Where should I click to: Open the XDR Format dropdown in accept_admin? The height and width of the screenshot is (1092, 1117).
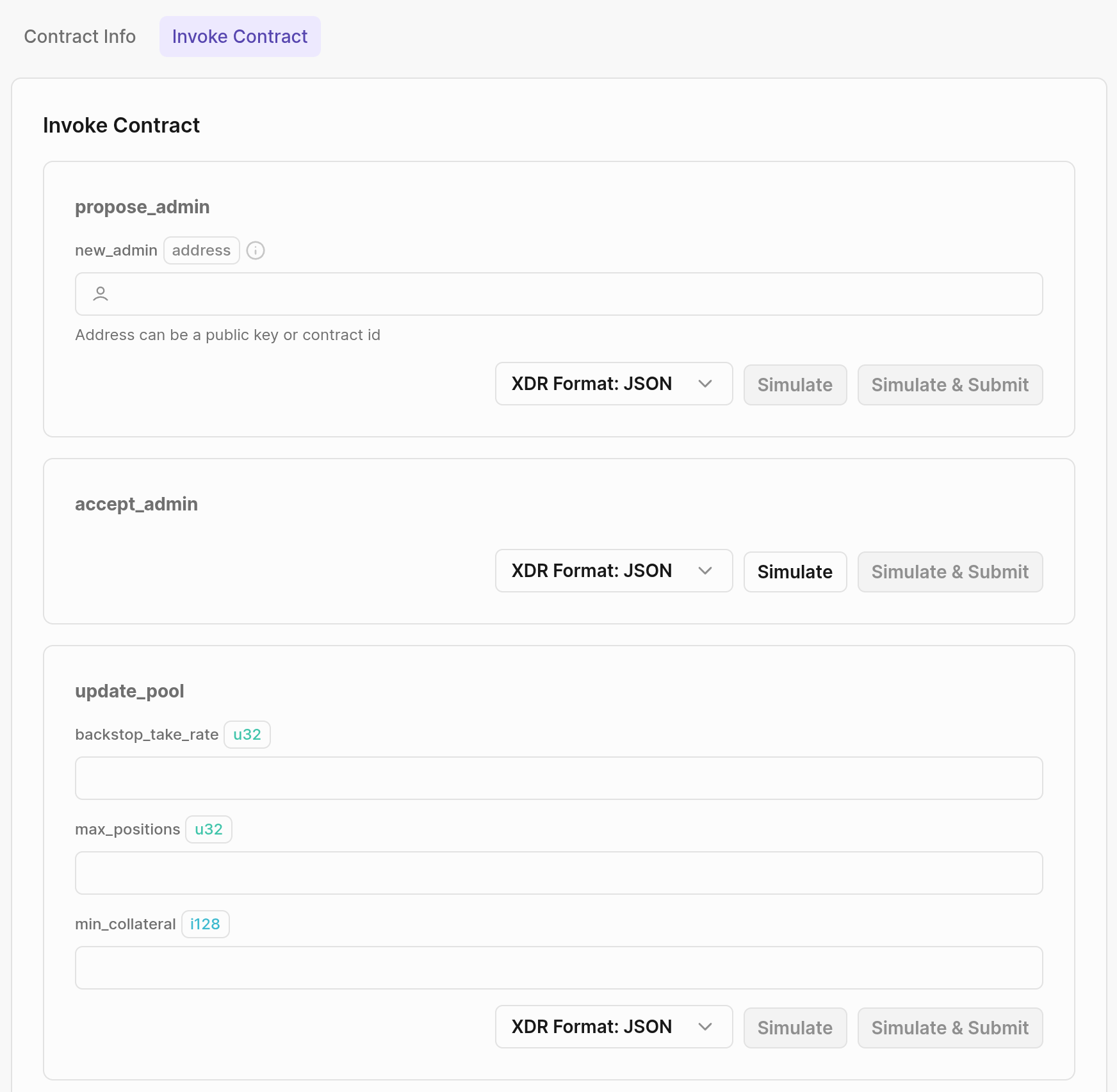pos(613,571)
